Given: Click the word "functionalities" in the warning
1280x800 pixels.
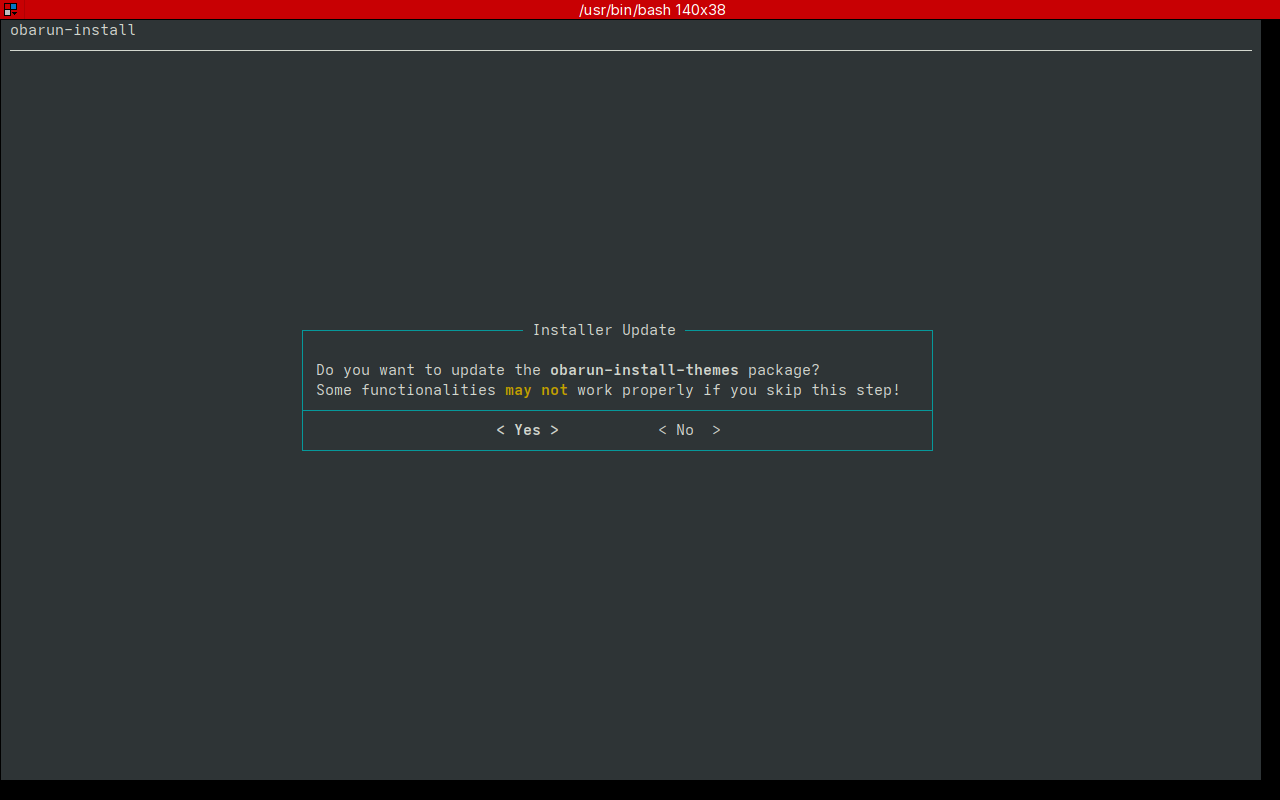Looking at the screenshot, I should [x=428, y=390].
